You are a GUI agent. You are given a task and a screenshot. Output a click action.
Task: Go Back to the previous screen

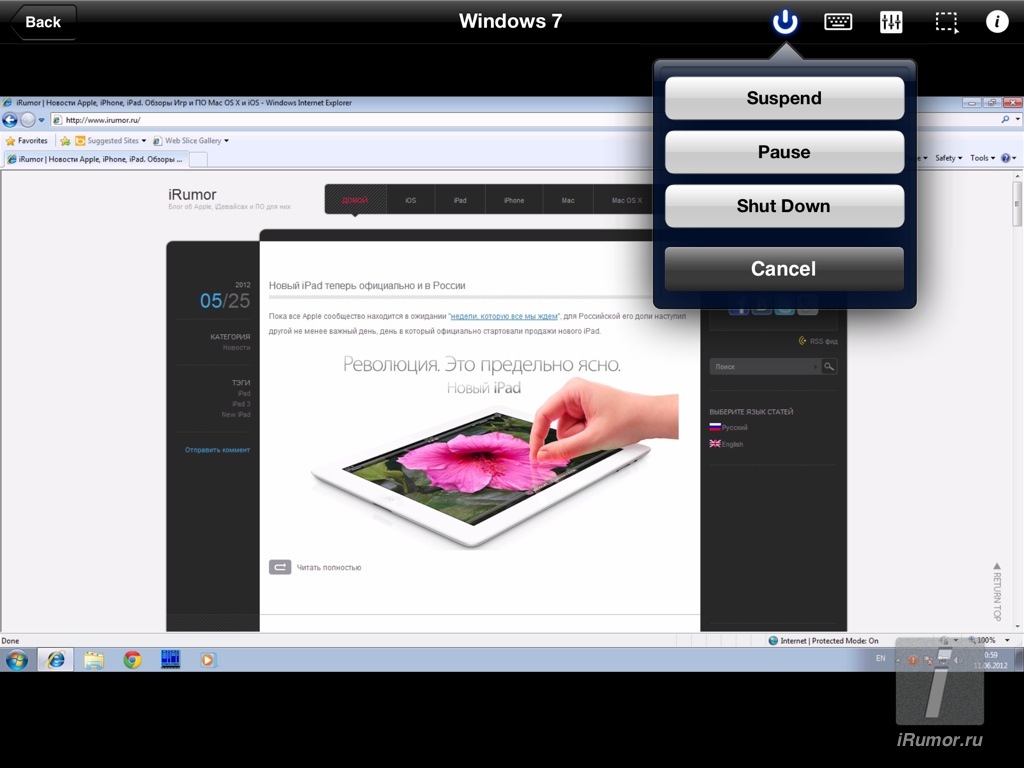[x=43, y=22]
